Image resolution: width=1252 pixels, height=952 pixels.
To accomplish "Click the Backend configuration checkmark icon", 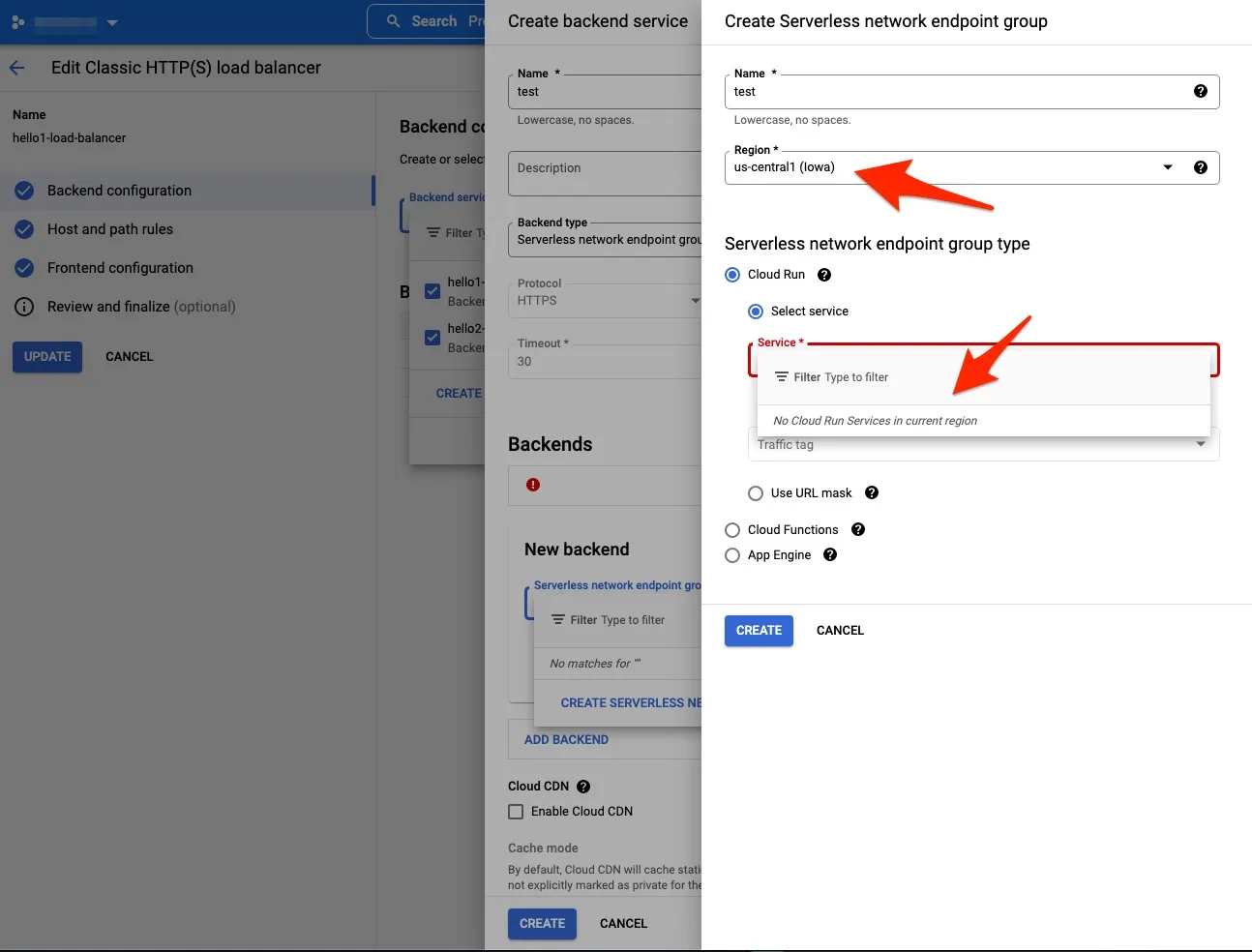I will [24, 191].
